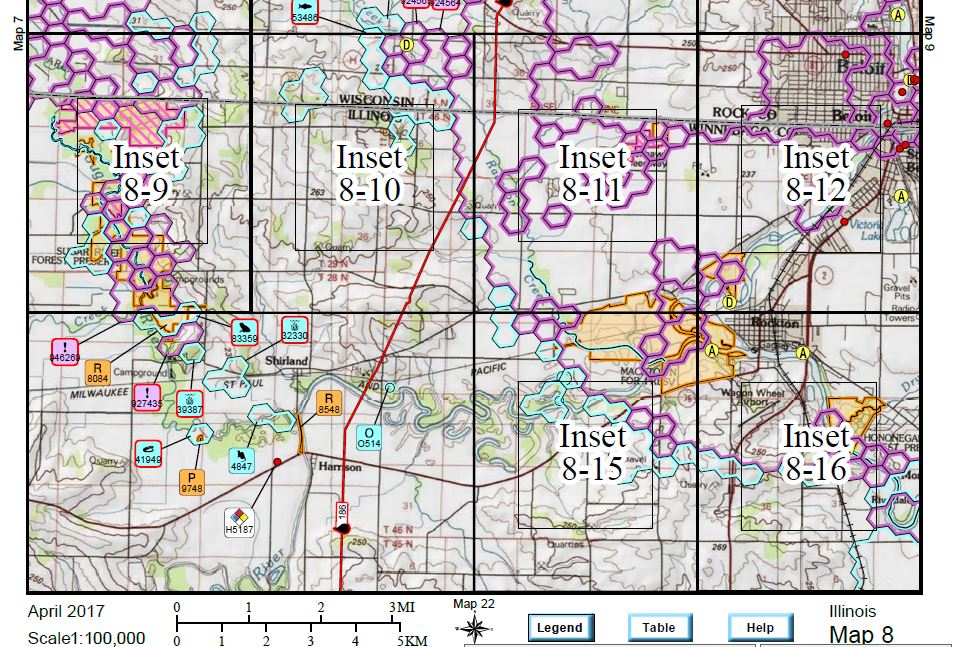Image resolution: width=954 pixels, height=647 pixels.
Task: Open the Table button
Action: (x=660, y=628)
